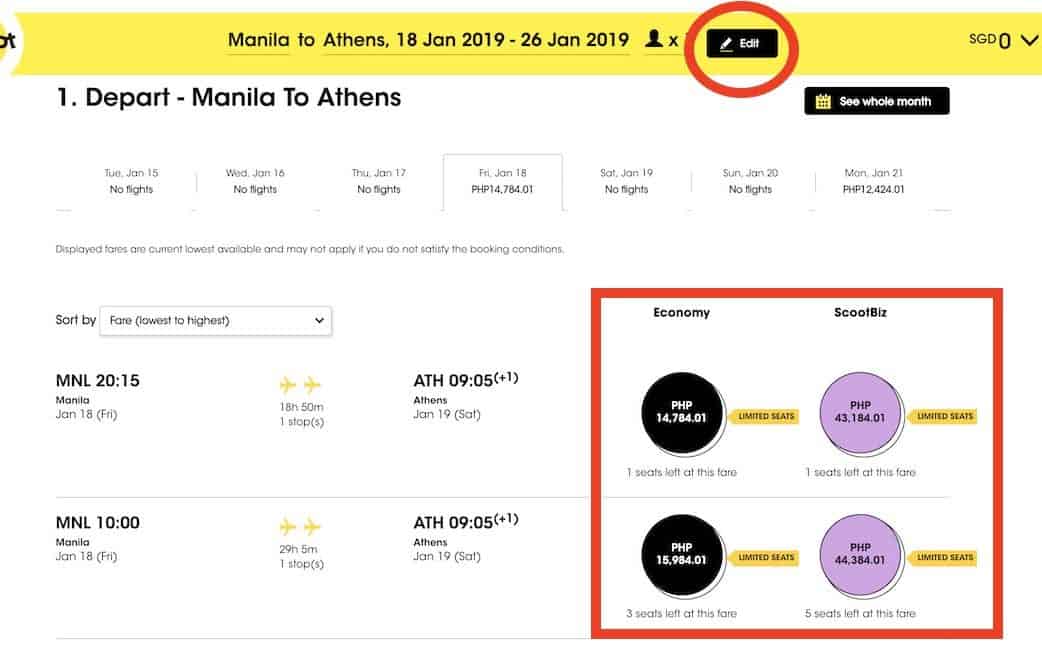Select the Sat, Jan 19 date tab
The width and height of the screenshot is (1042, 649).
pyautogui.click(x=626, y=181)
